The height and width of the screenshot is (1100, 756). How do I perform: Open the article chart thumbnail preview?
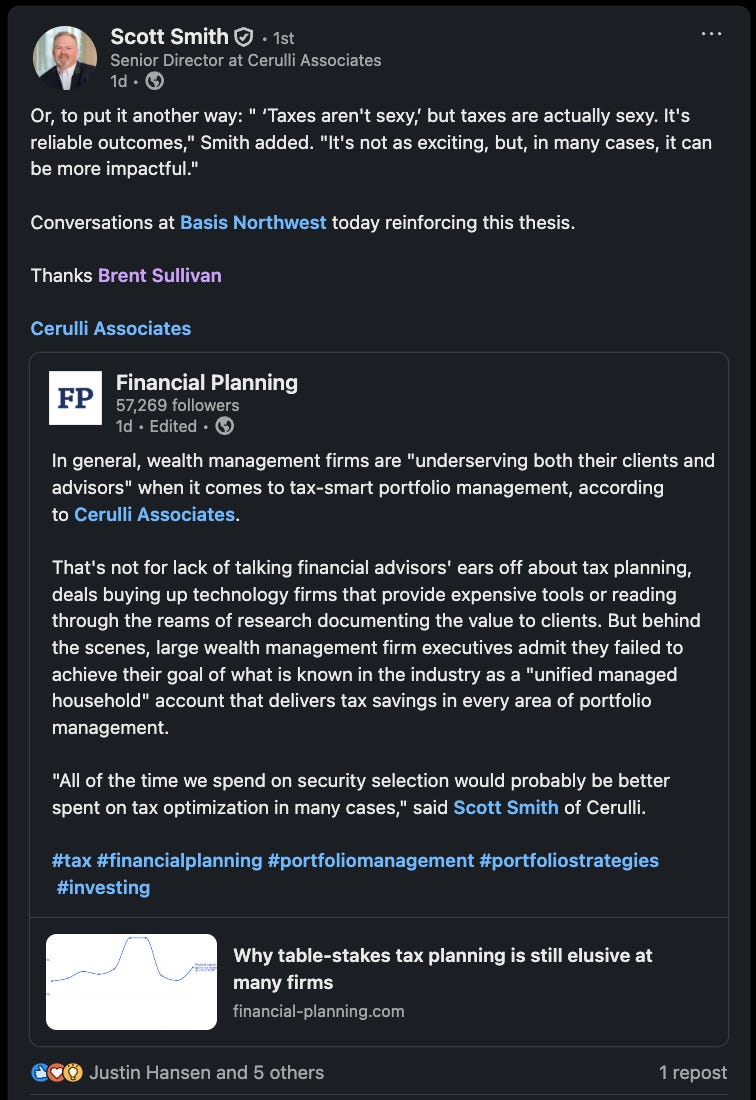131,981
